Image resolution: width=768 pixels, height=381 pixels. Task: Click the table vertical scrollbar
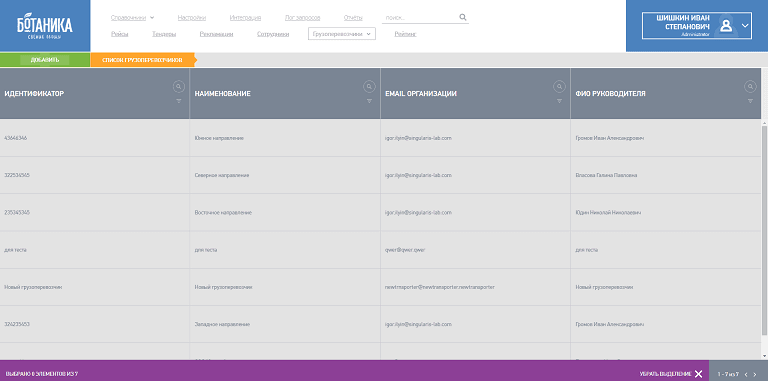coord(765,230)
